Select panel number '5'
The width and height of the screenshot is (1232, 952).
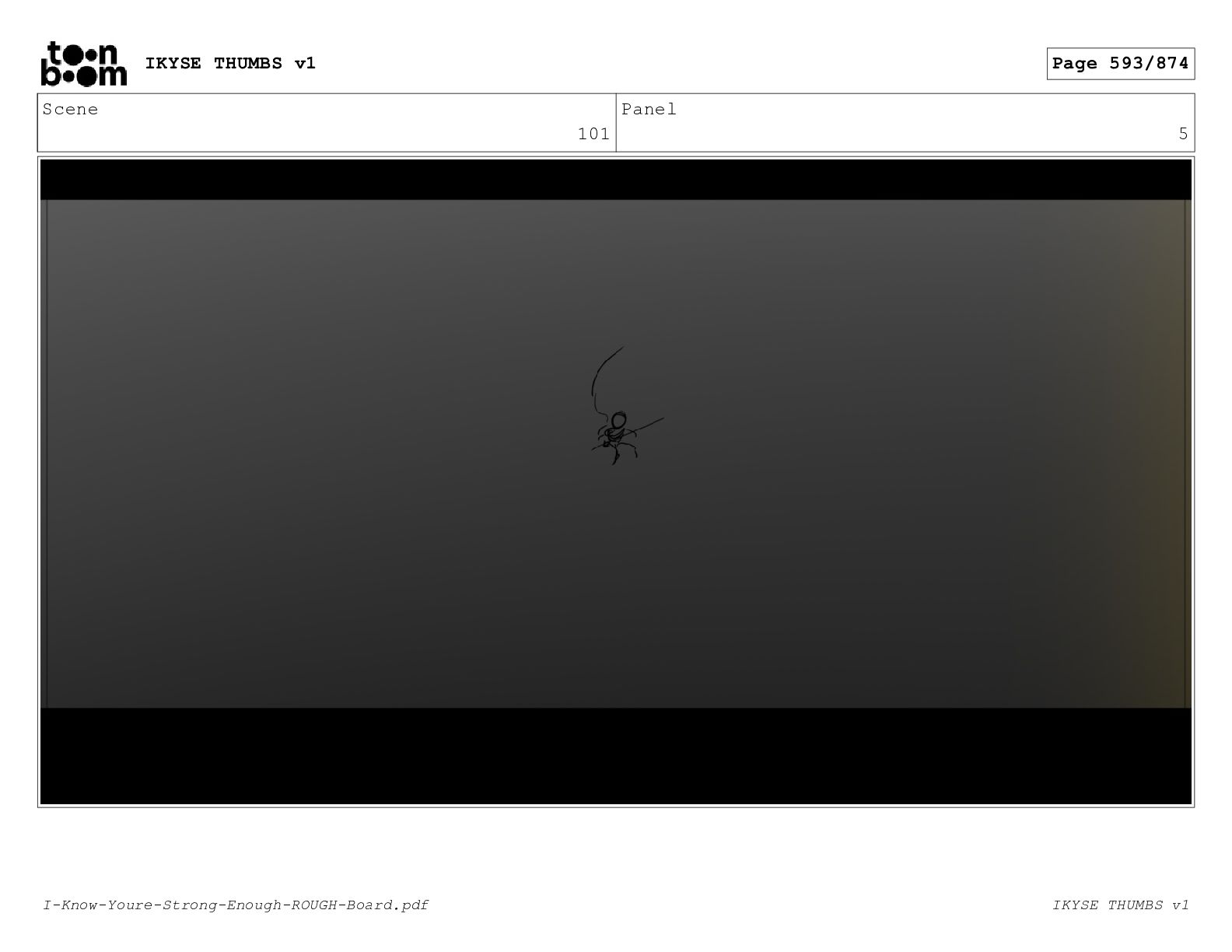[1183, 134]
